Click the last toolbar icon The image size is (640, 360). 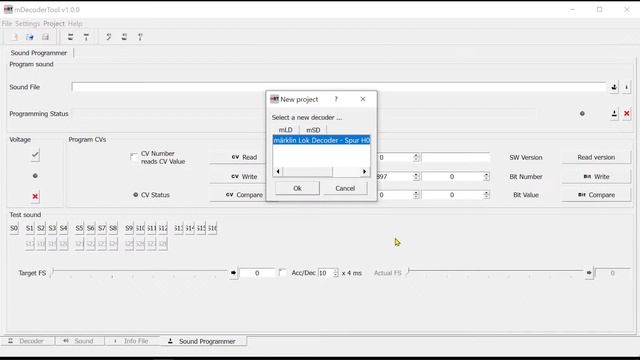click(140, 37)
